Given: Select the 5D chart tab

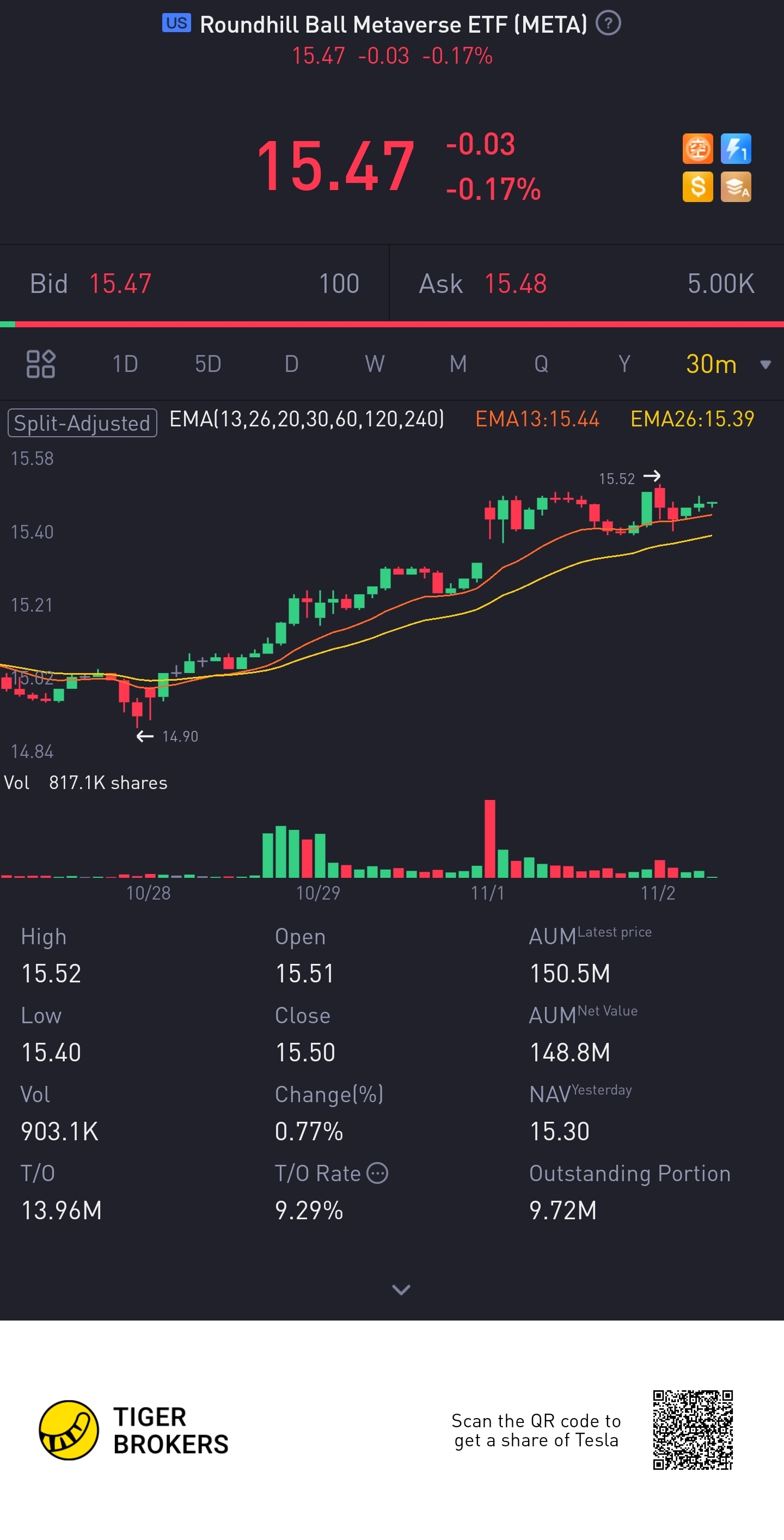Looking at the screenshot, I should click(x=208, y=363).
